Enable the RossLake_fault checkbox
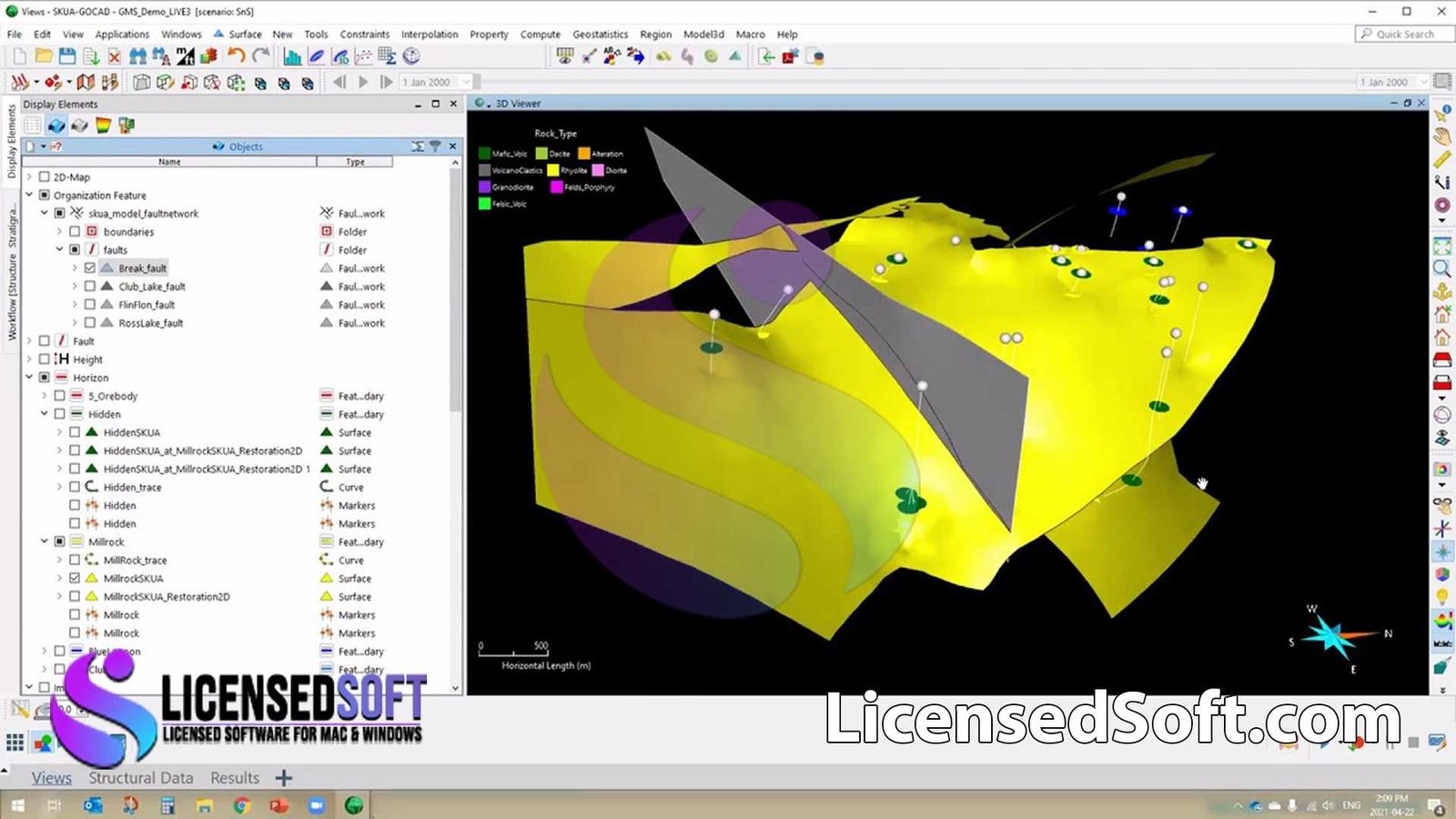The width and height of the screenshot is (1456, 819). (x=90, y=323)
